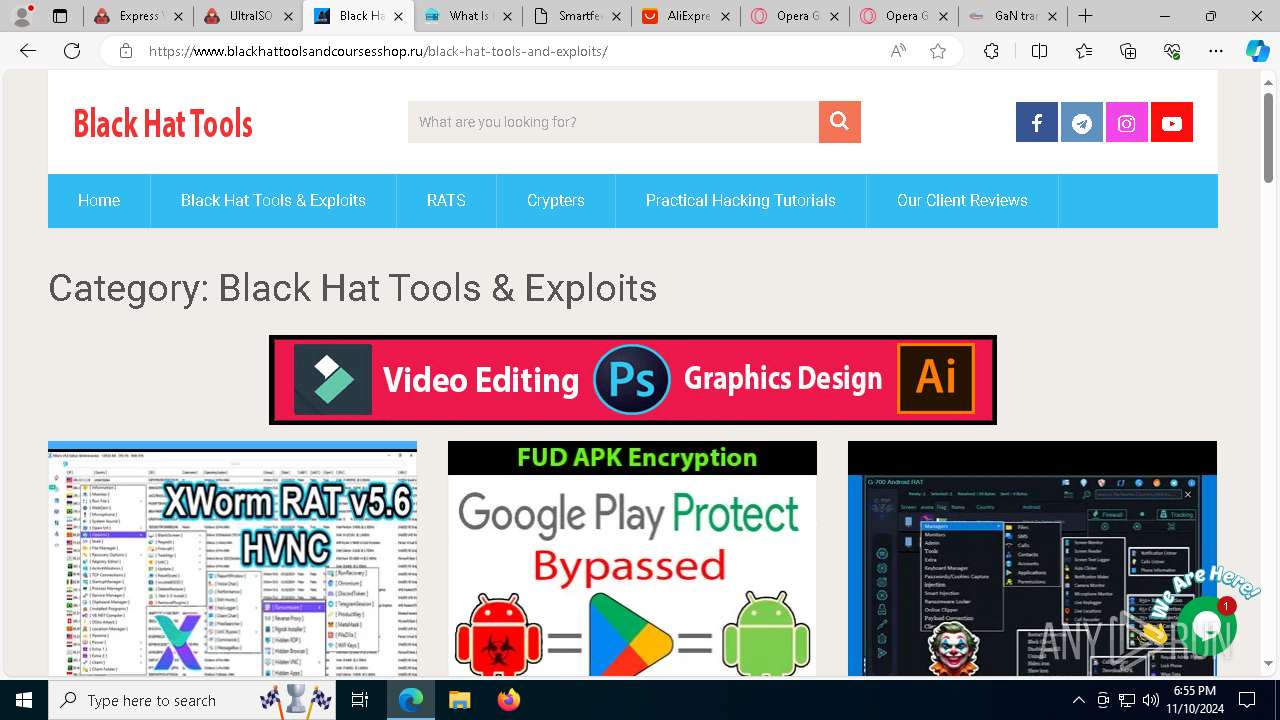Open Practical Hacking Tutorials nav item

pyautogui.click(x=741, y=200)
